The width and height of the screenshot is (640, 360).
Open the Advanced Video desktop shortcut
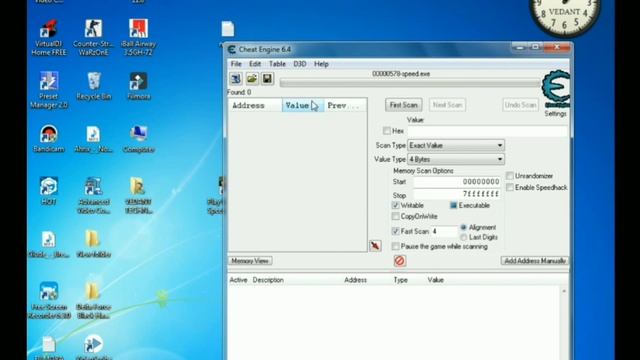[x=93, y=196]
